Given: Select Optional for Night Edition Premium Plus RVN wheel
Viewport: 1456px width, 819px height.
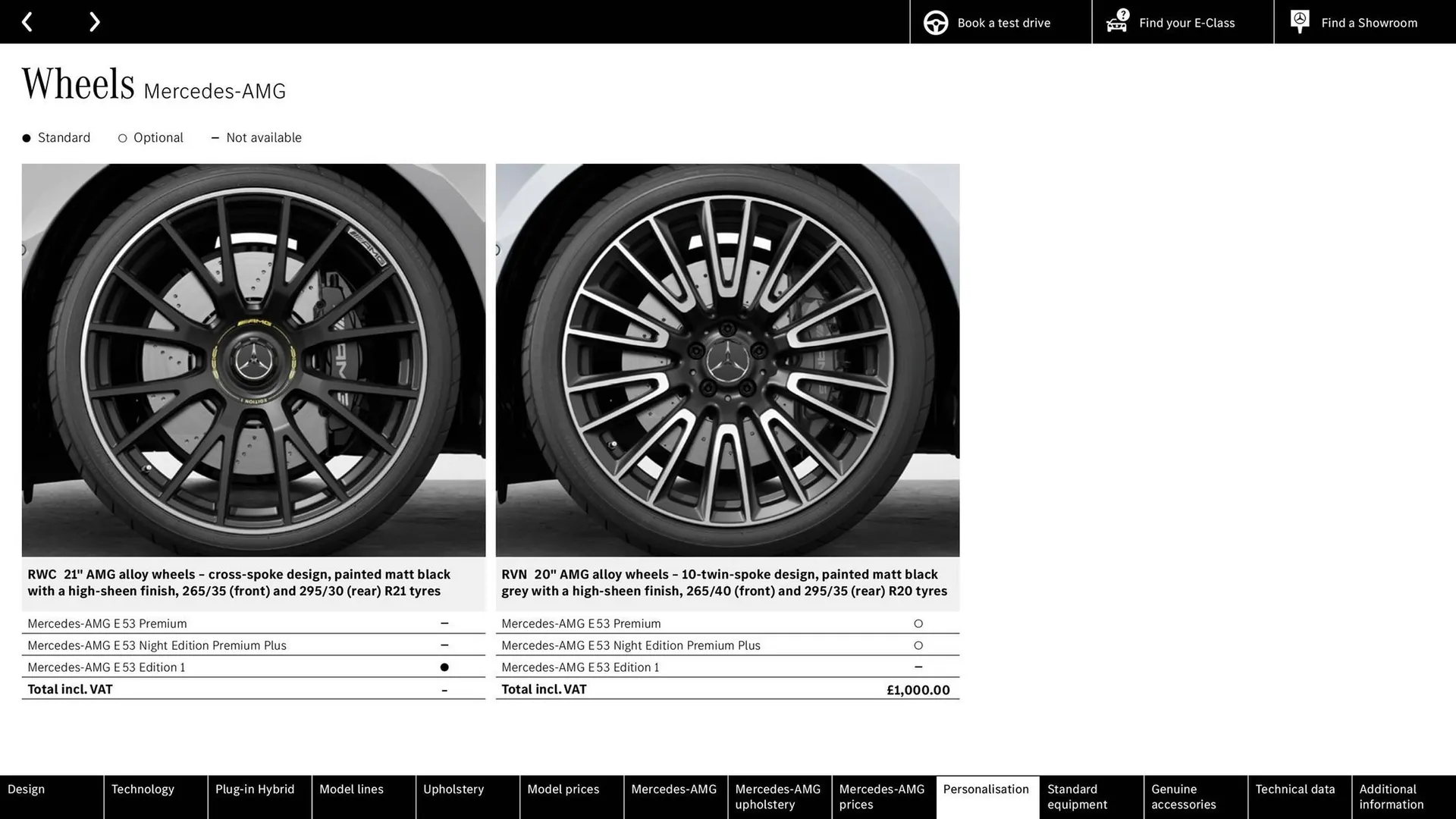Looking at the screenshot, I should pos(918,645).
